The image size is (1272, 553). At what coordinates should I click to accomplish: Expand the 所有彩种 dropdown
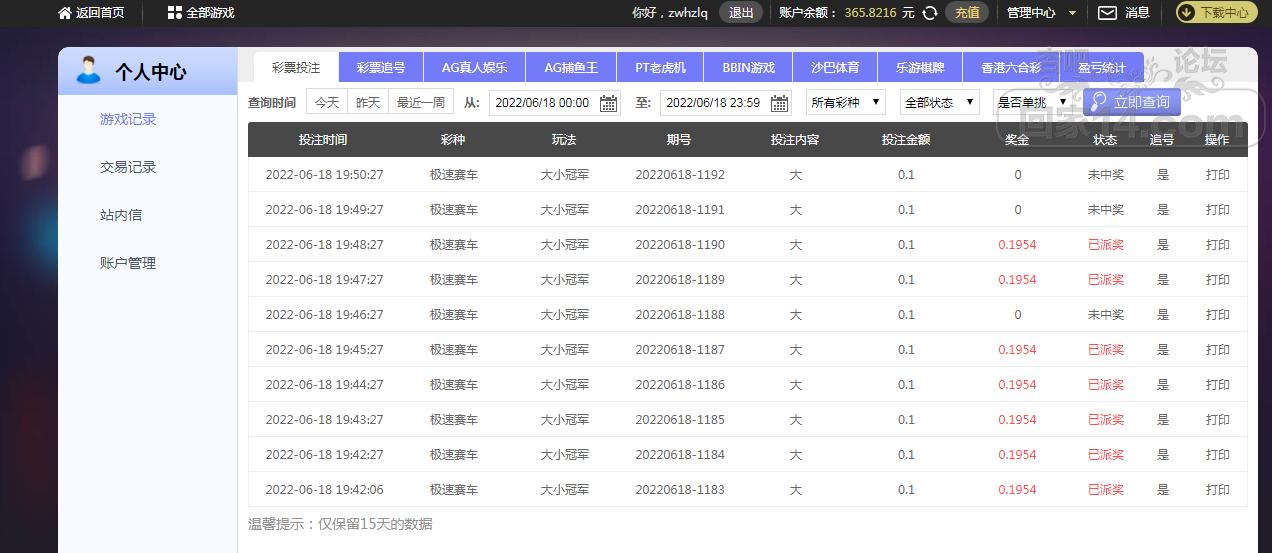[845, 102]
